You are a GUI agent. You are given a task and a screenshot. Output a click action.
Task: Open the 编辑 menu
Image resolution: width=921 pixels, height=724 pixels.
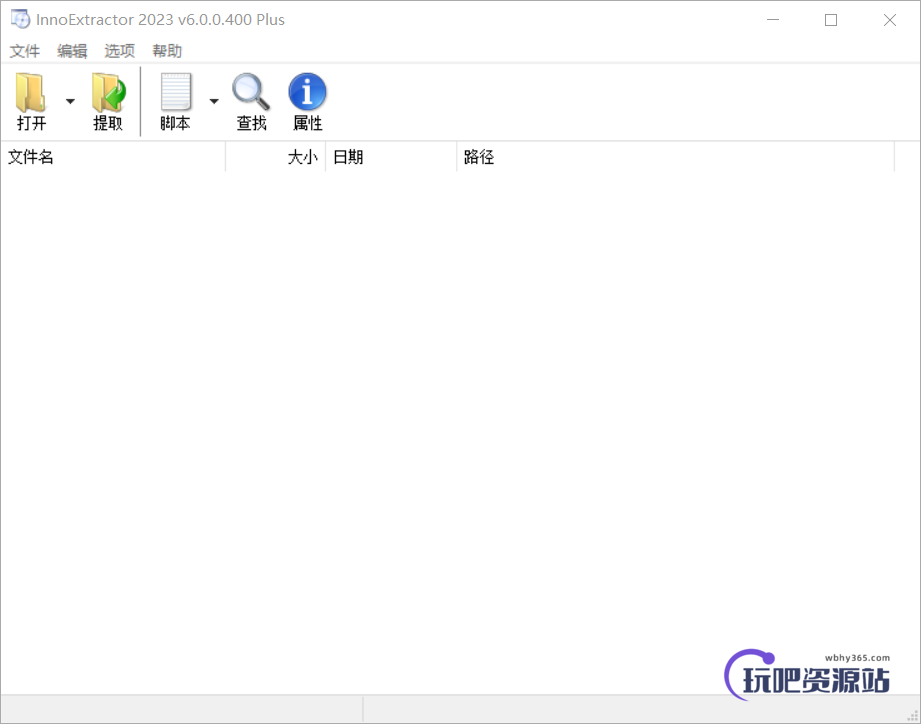pyautogui.click(x=72, y=51)
